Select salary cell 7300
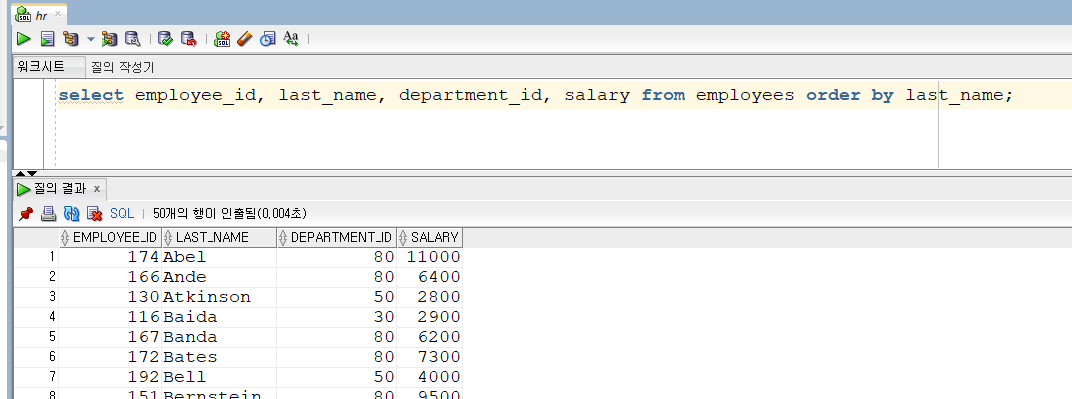 (429, 357)
